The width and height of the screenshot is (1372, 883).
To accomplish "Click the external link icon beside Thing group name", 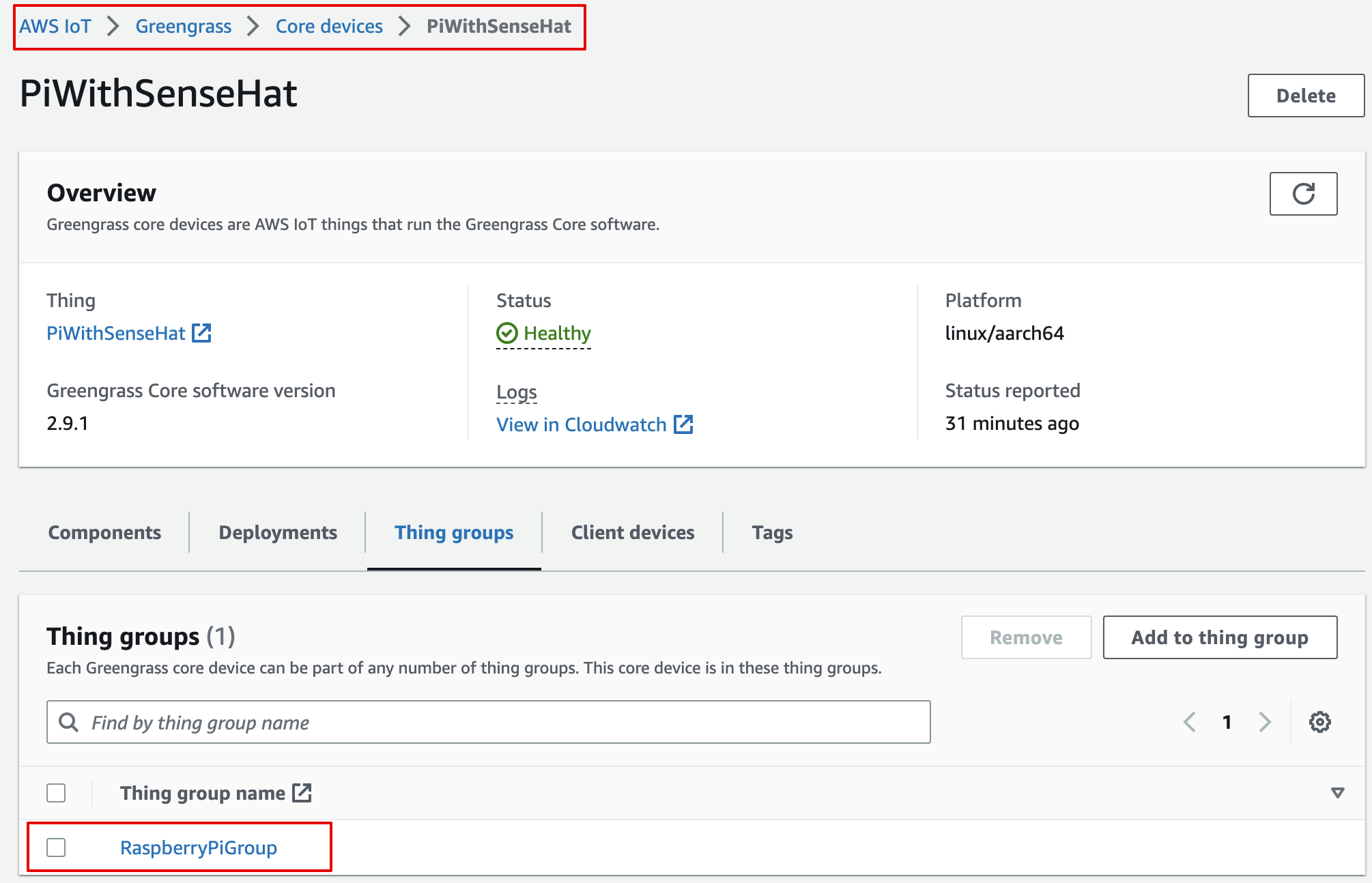I will tap(302, 792).
